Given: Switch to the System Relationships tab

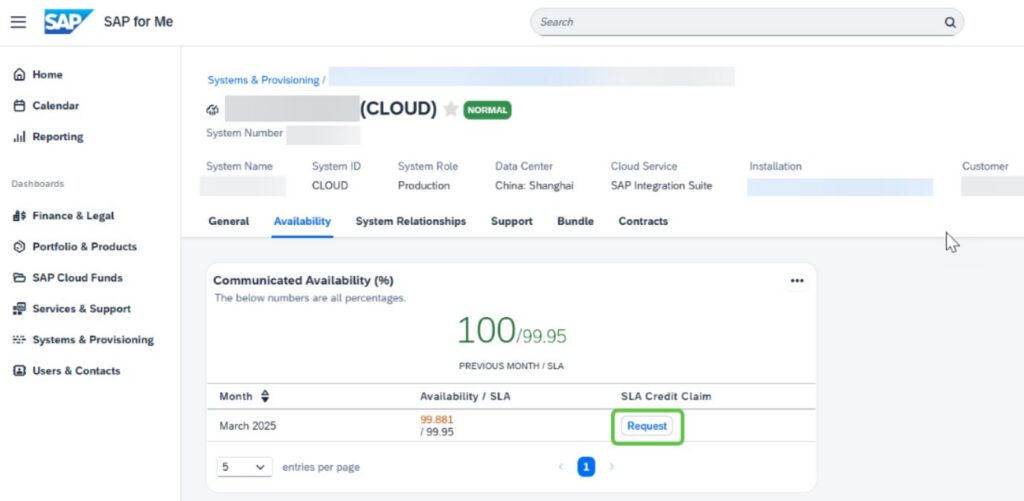Looking at the screenshot, I should [x=411, y=221].
